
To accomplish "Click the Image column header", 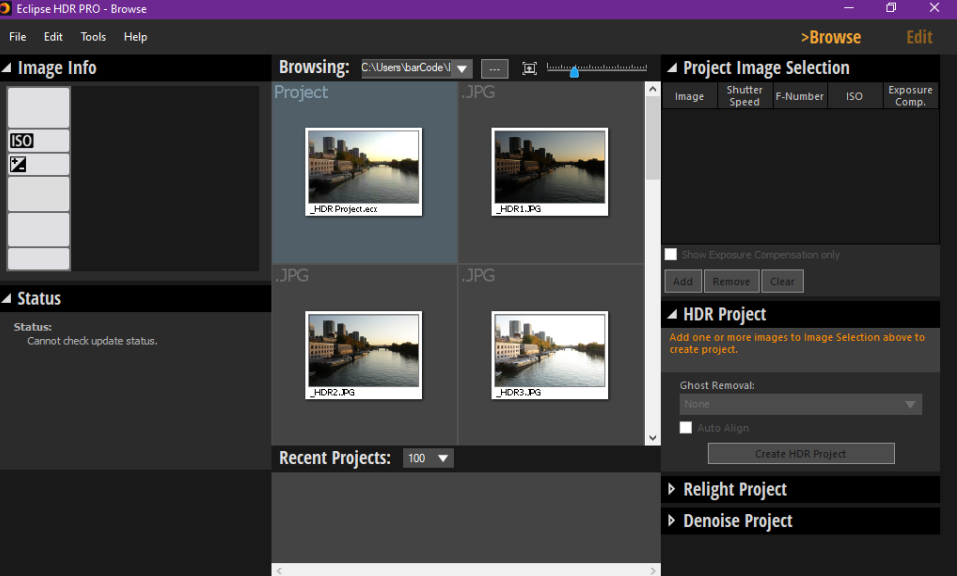I will coord(689,96).
